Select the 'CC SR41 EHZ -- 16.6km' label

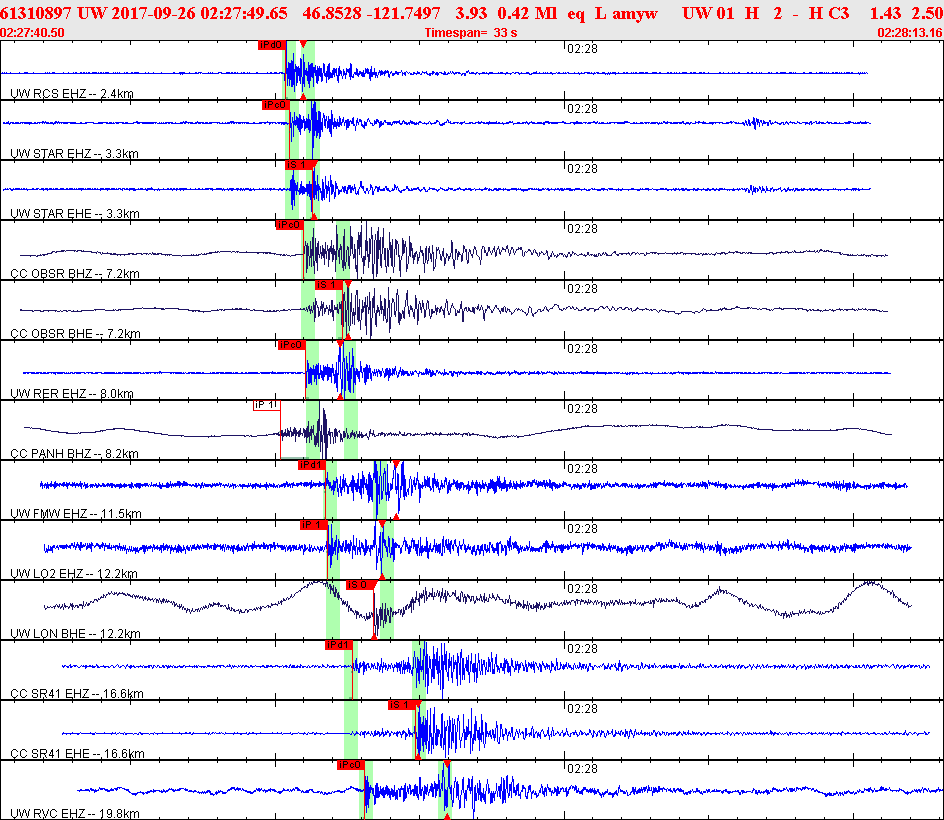(76, 694)
